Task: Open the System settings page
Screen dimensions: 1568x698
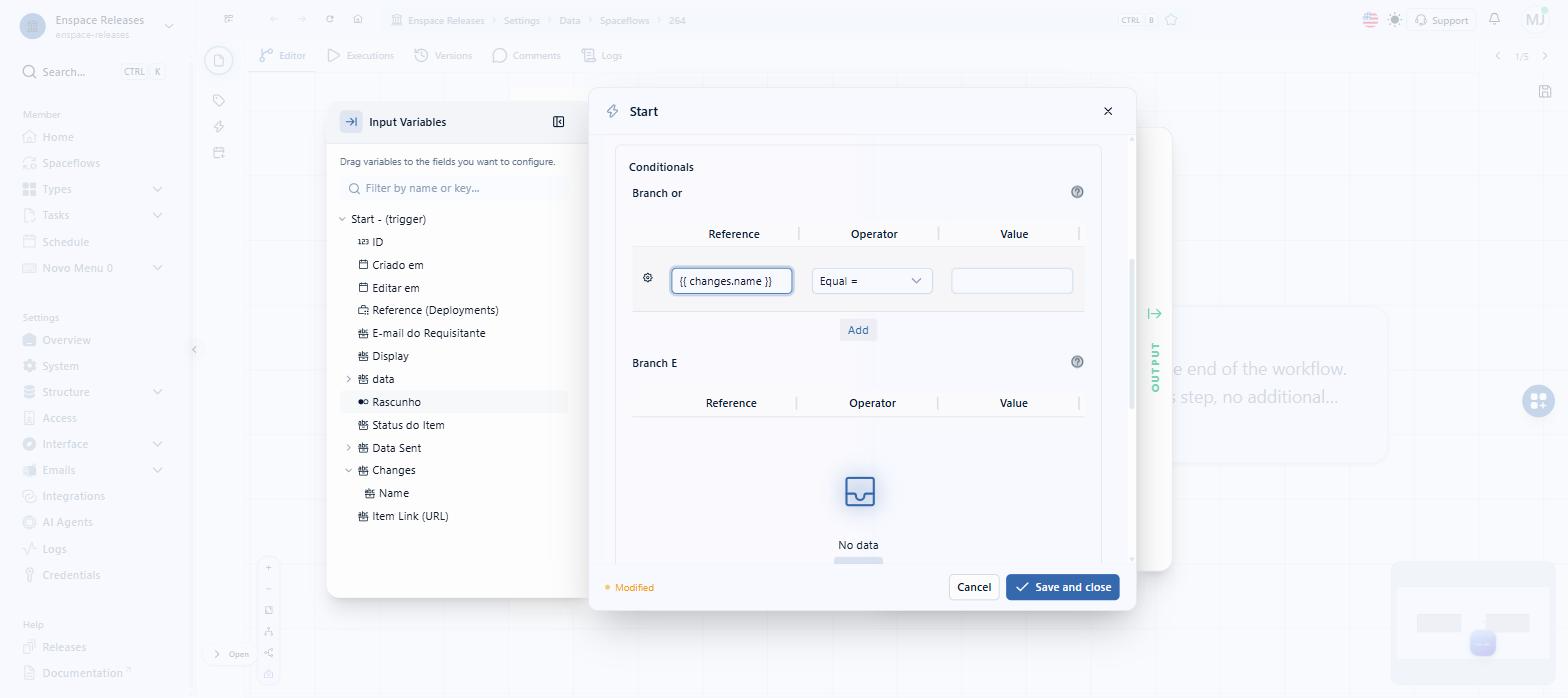Action: 51,366
